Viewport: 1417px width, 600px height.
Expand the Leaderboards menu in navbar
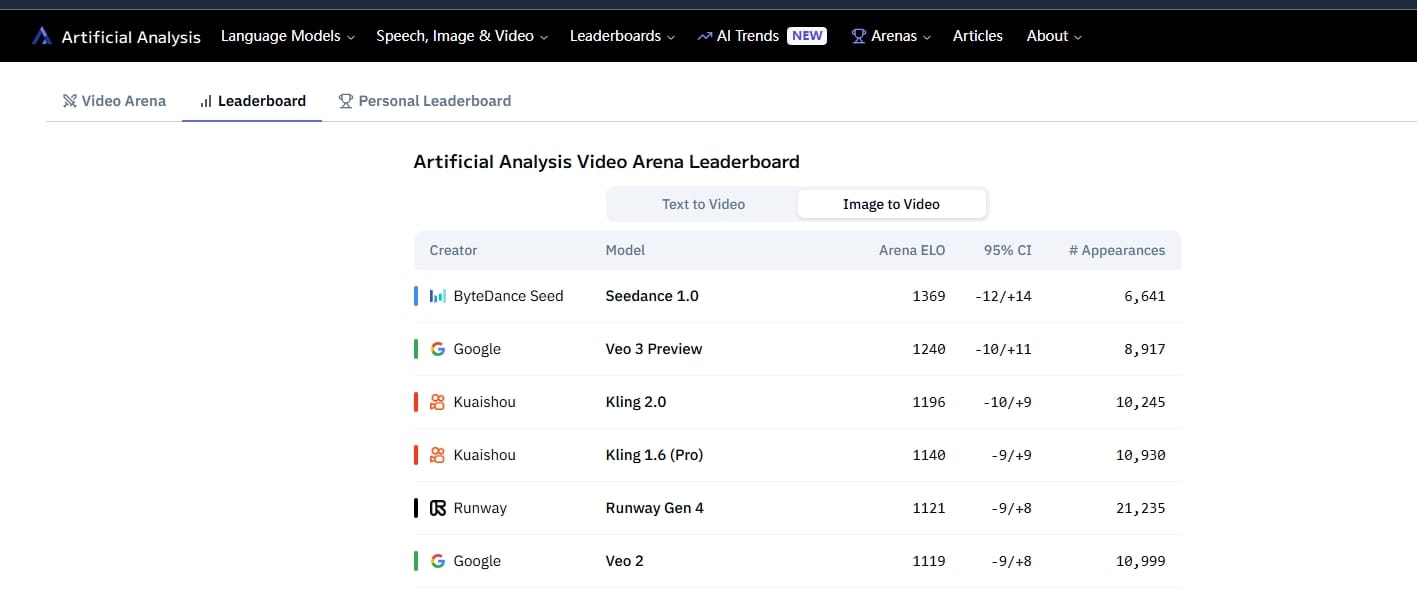tap(621, 36)
